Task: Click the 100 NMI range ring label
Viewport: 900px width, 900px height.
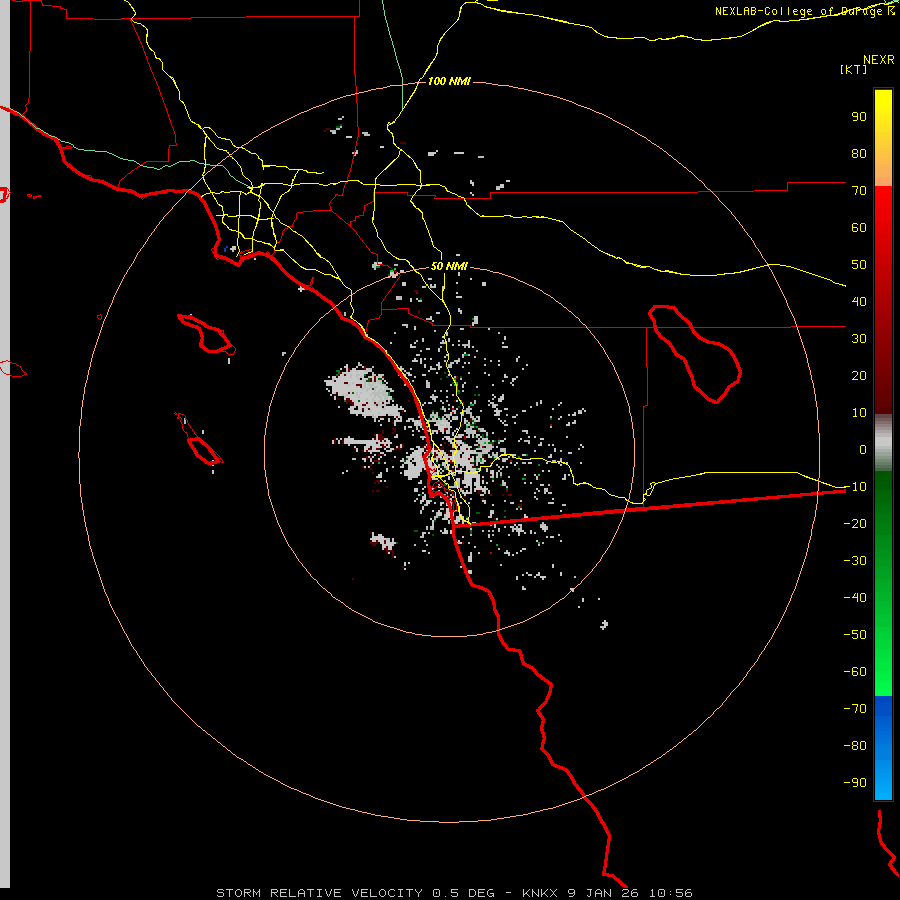Action: (x=449, y=81)
